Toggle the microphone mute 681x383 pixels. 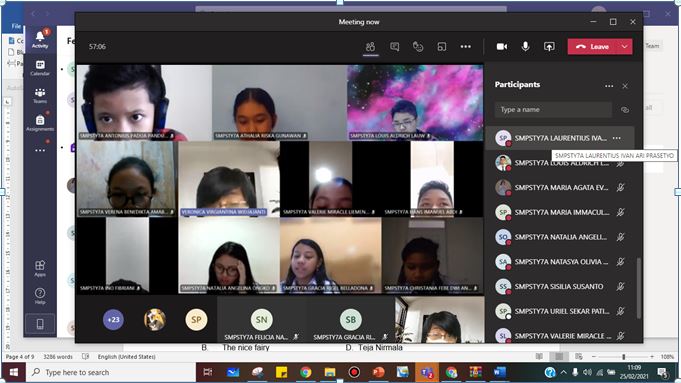525,46
